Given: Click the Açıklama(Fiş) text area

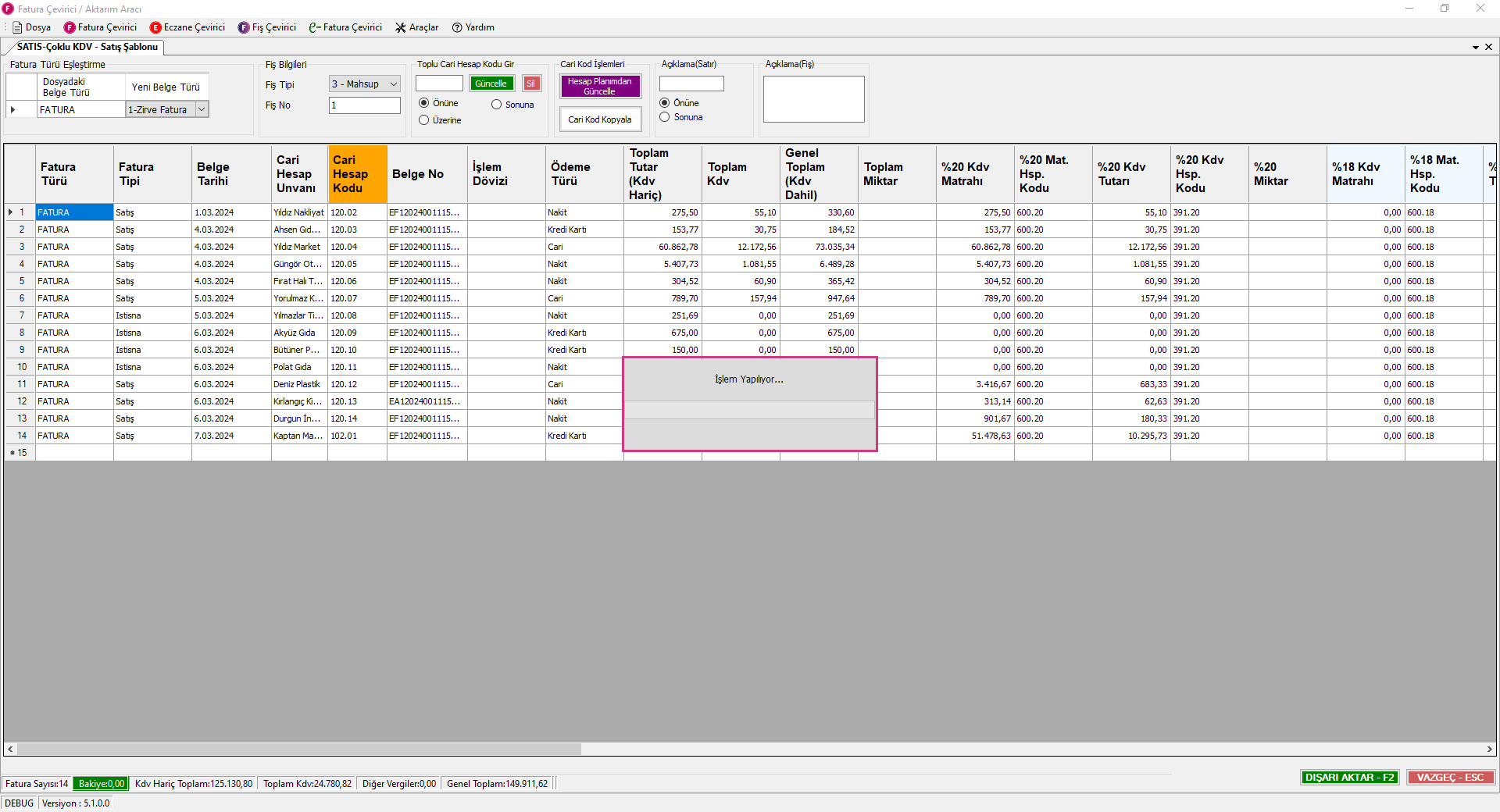Looking at the screenshot, I should (x=814, y=99).
